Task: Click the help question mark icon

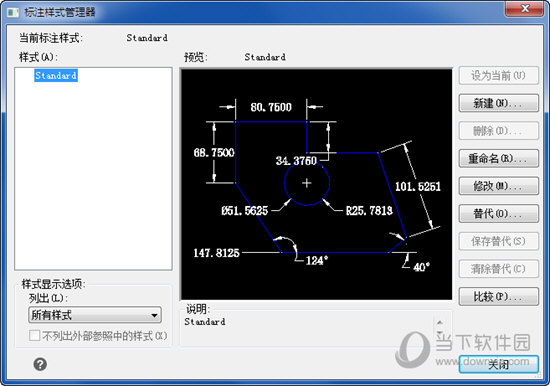Action: point(40,364)
